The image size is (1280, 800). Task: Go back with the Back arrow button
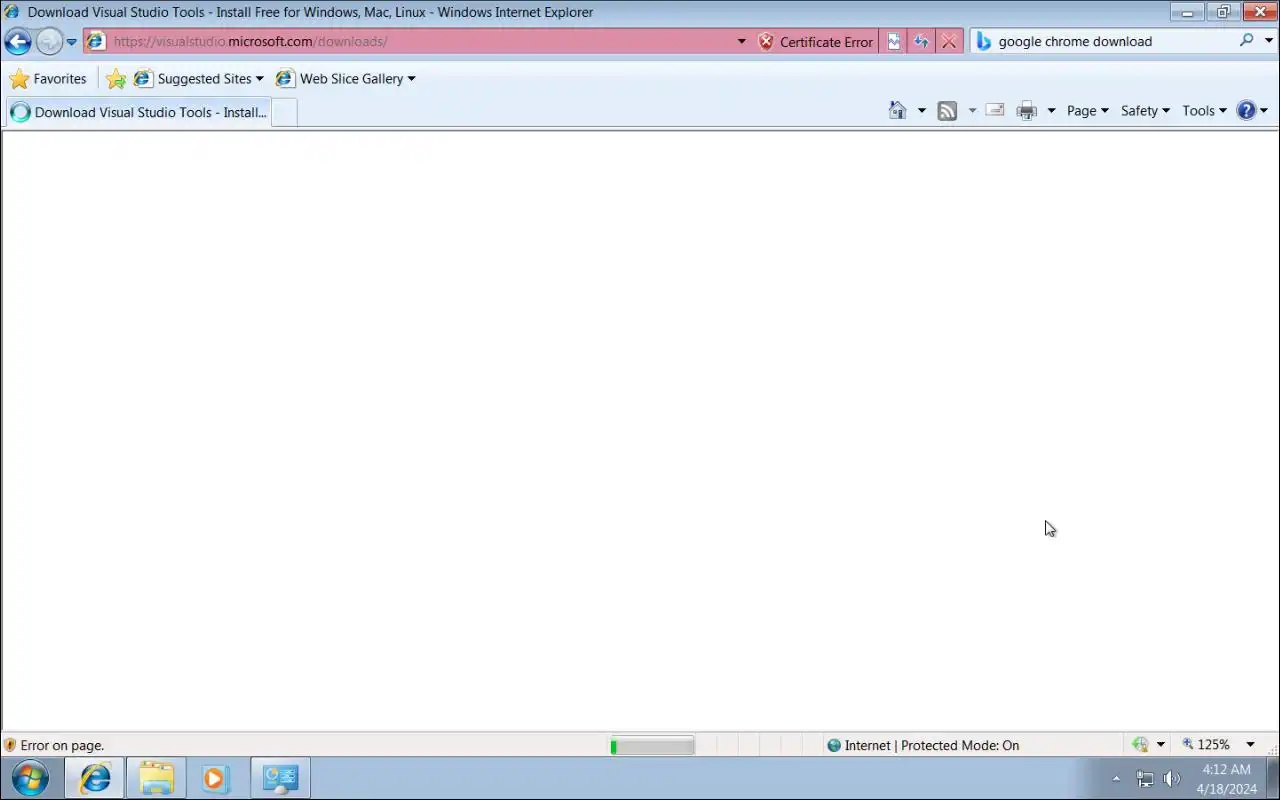[18, 42]
